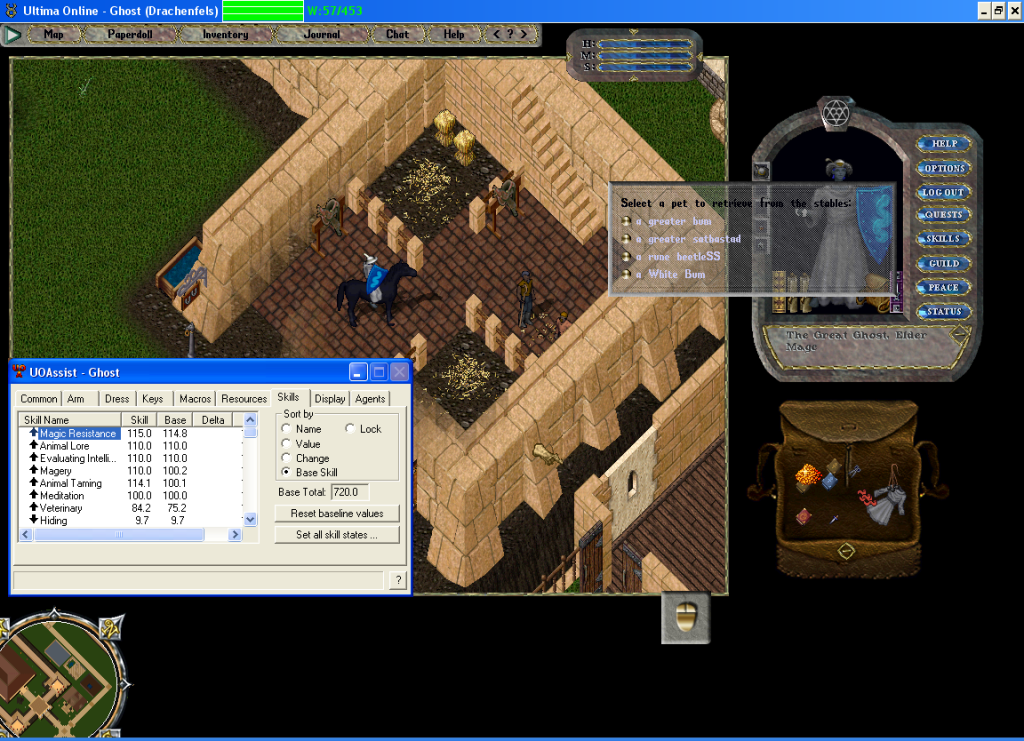Open the Agents tab in UOAssist

(x=370, y=398)
